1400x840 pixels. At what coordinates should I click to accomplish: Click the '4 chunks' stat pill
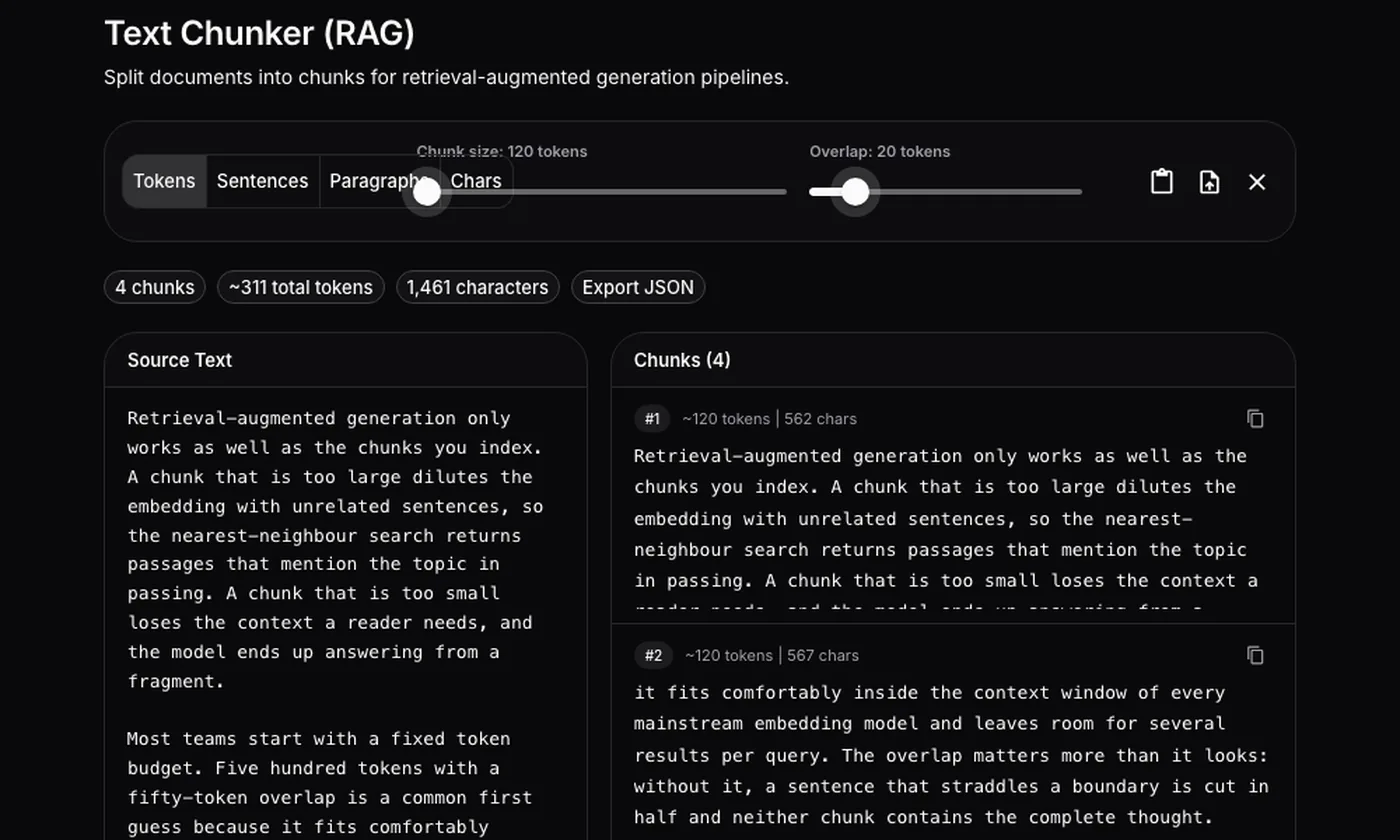155,287
